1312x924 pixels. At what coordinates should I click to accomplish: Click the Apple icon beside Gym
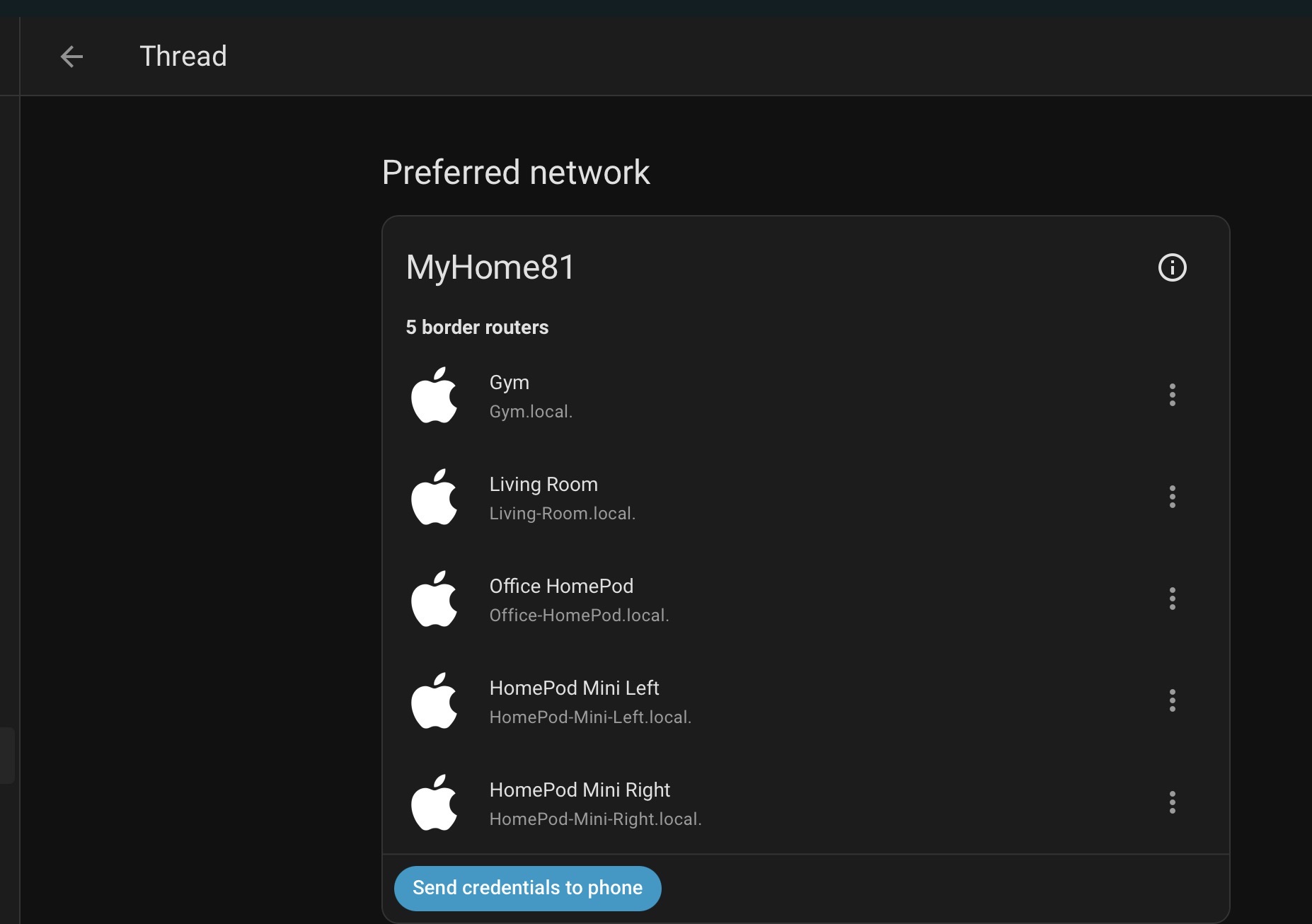click(x=435, y=395)
